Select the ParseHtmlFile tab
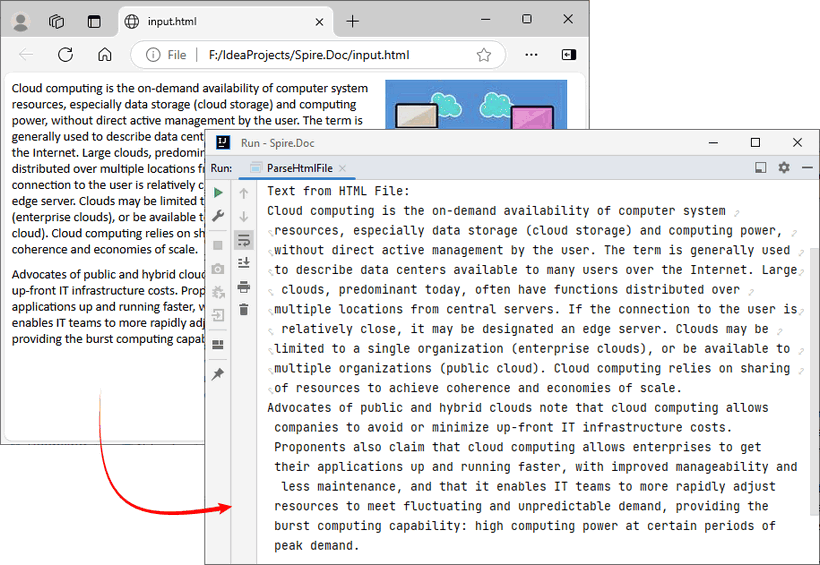The image size is (820, 565). (x=299, y=168)
